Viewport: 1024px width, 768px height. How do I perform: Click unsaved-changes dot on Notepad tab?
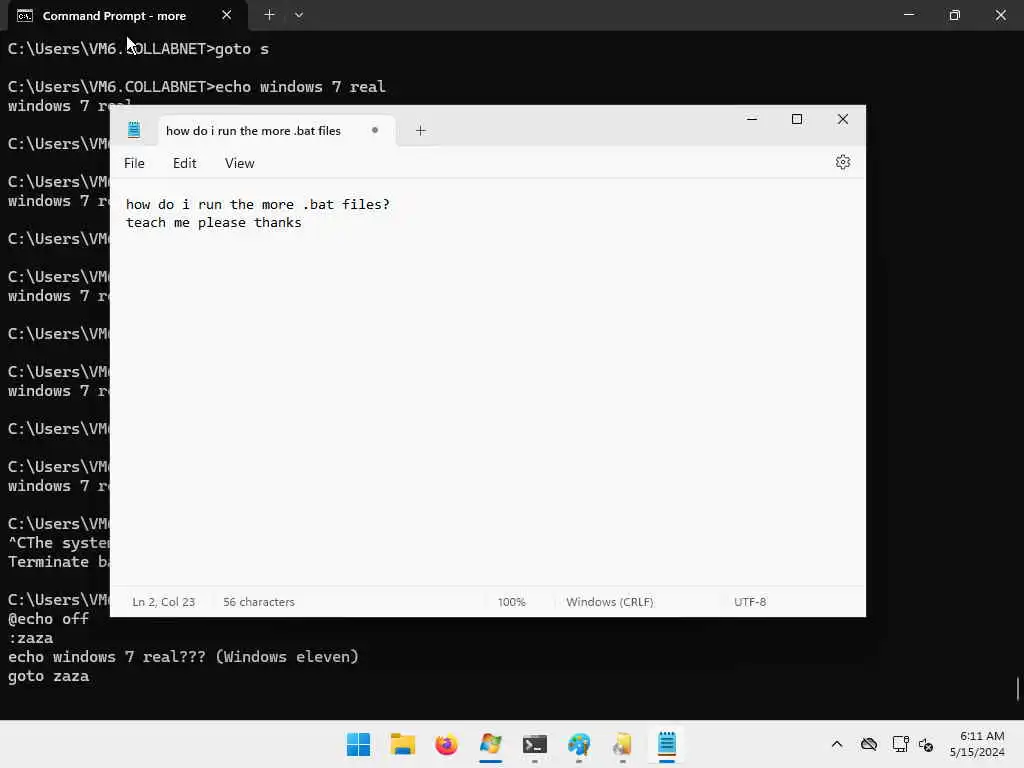375,130
